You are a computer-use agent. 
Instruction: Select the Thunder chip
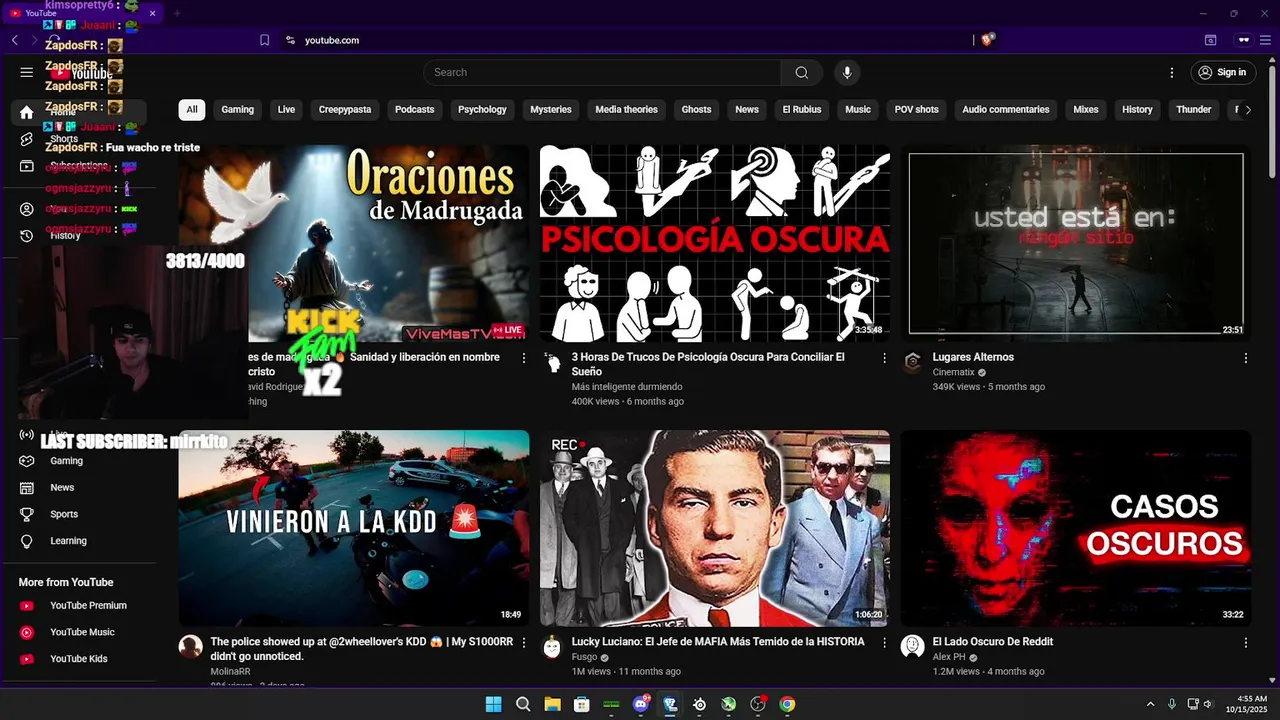[1194, 110]
